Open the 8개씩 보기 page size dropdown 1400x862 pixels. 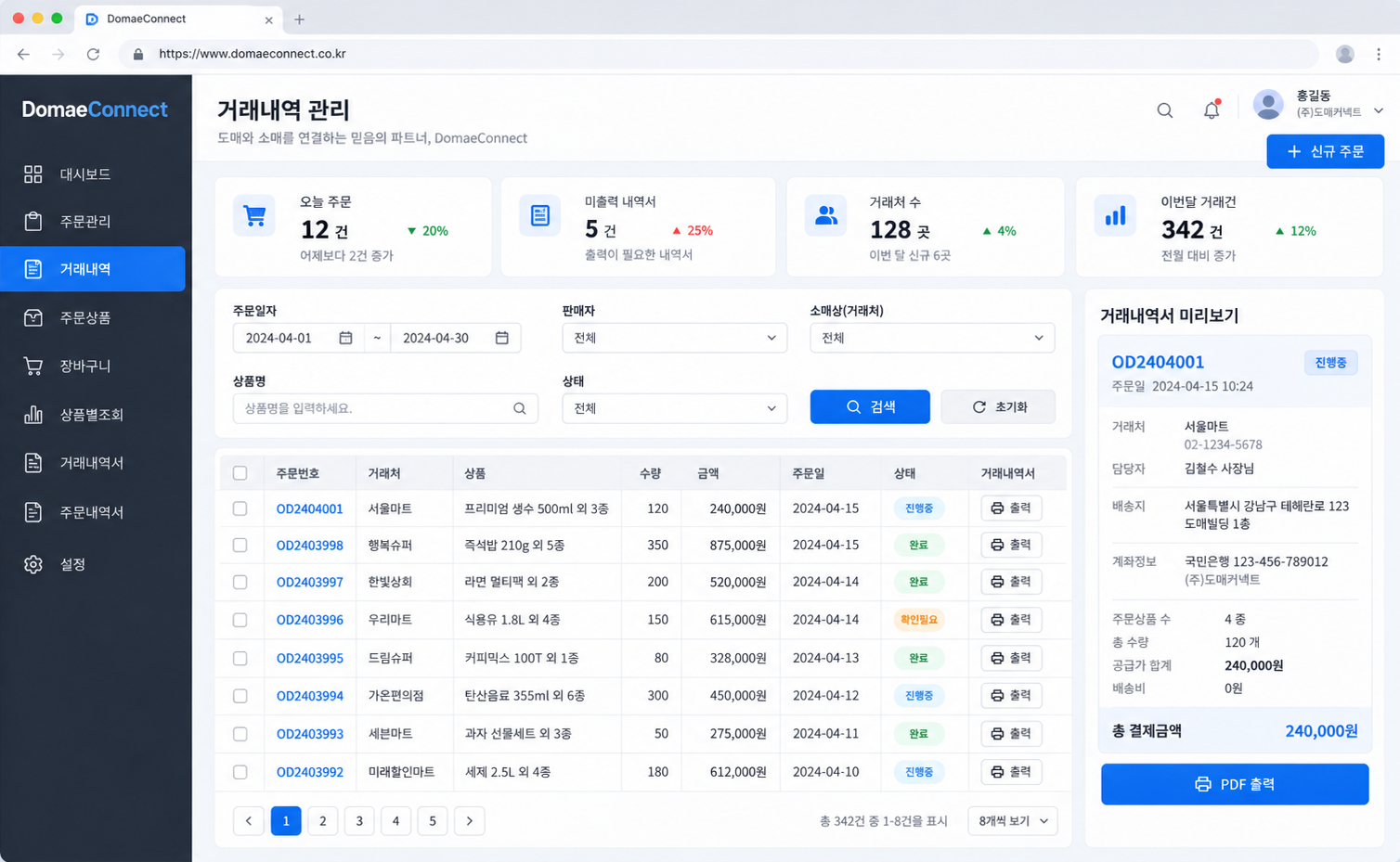(1013, 821)
